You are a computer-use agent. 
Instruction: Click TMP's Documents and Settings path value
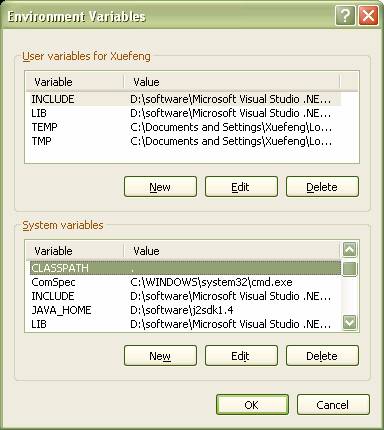[x=231, y=141]
